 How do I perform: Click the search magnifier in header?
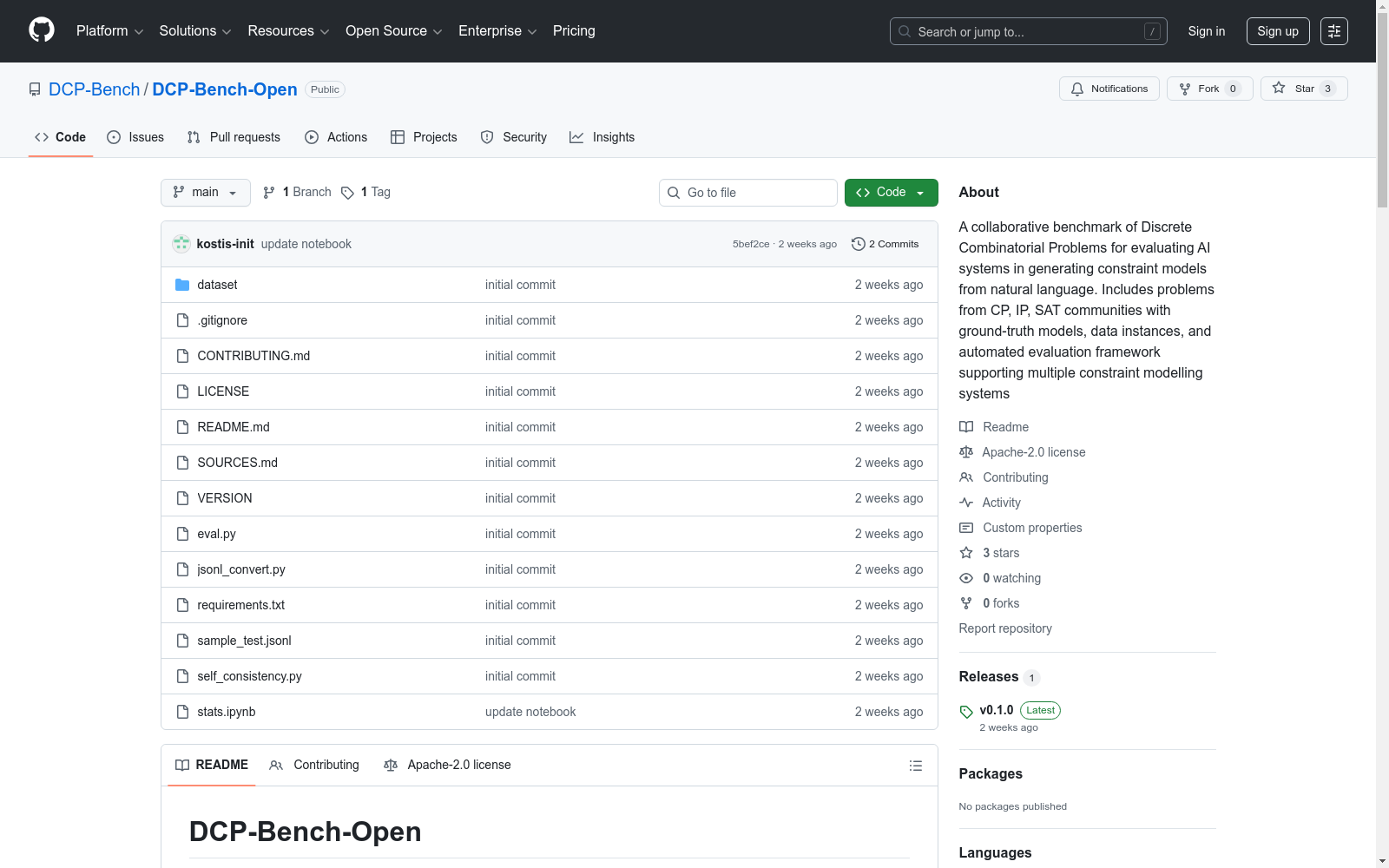click(905, 32)
